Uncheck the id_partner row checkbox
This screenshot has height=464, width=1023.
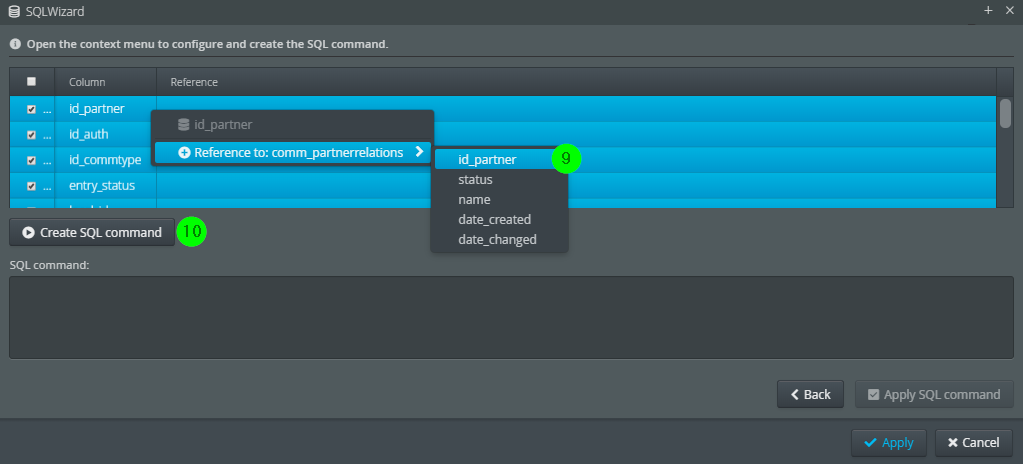click(x=31, y=109)
